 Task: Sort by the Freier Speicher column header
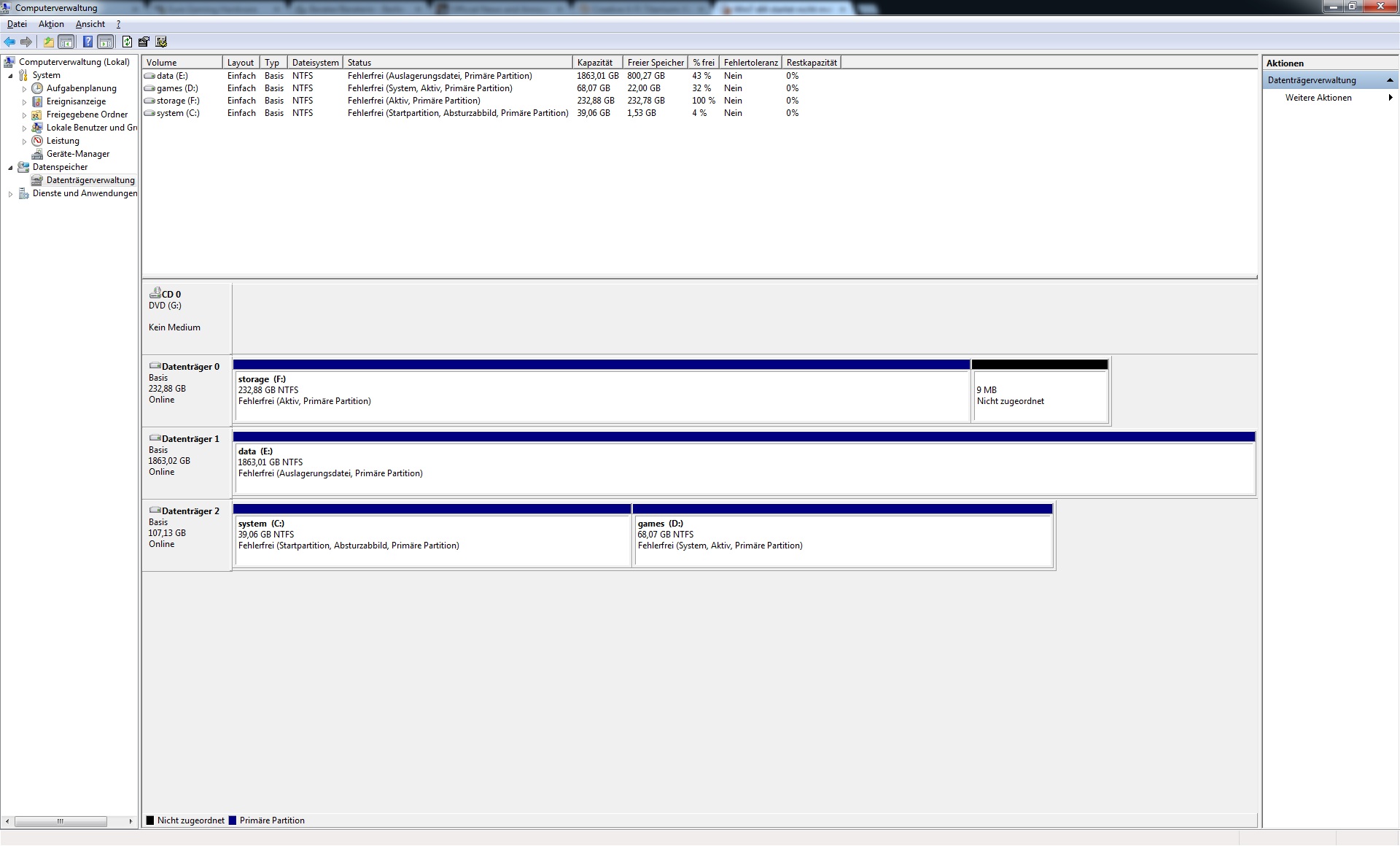coord(655,63)
